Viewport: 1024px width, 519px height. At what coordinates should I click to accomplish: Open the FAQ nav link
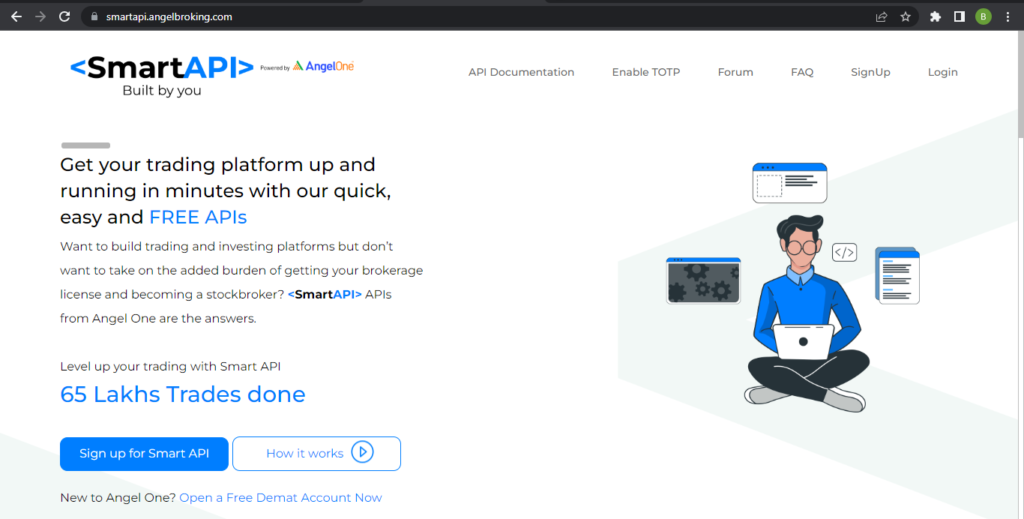pos(802,72)
